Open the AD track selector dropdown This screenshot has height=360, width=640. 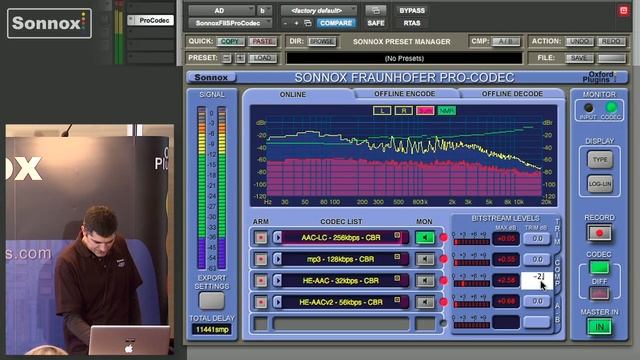pos(222,11)
